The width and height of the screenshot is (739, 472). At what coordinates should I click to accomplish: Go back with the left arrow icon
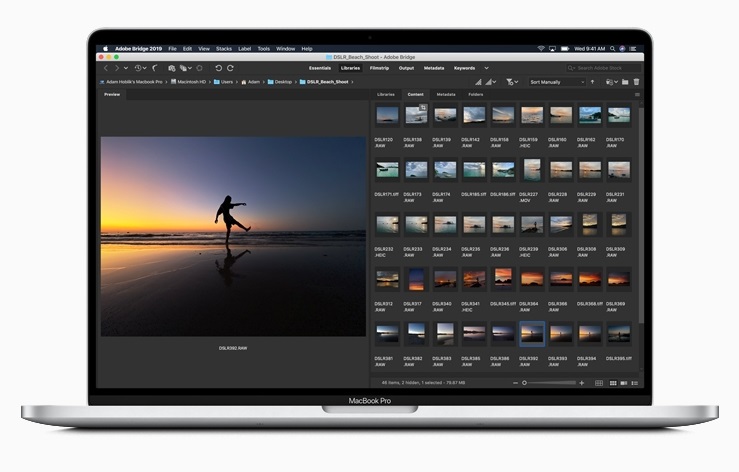tap(106, 68)
